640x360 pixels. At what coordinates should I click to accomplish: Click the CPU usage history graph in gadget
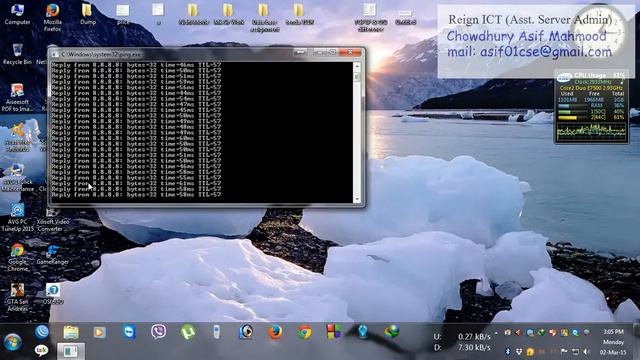(x=591, y=132)
